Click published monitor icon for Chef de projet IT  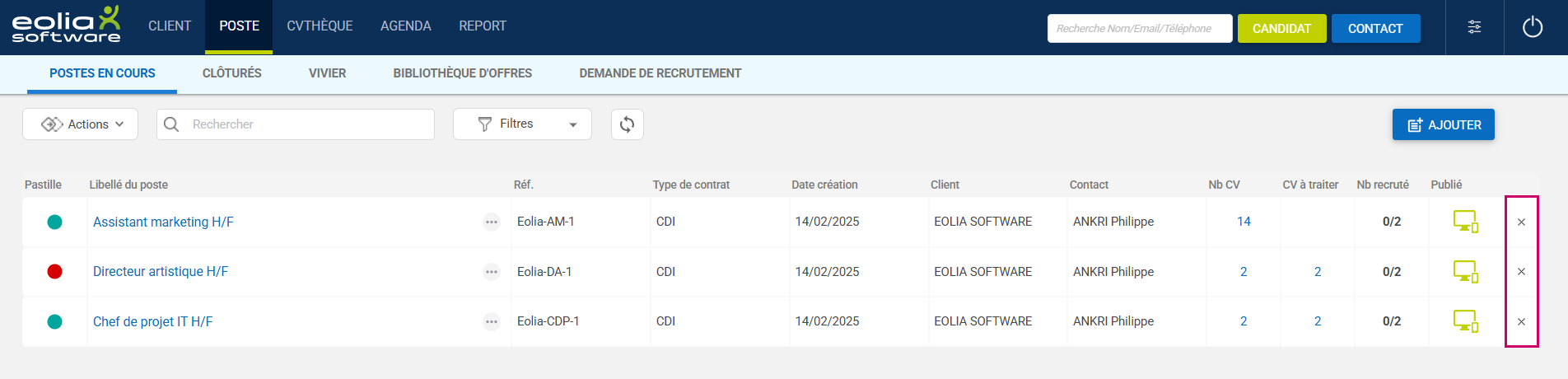tap(1465, 321)
